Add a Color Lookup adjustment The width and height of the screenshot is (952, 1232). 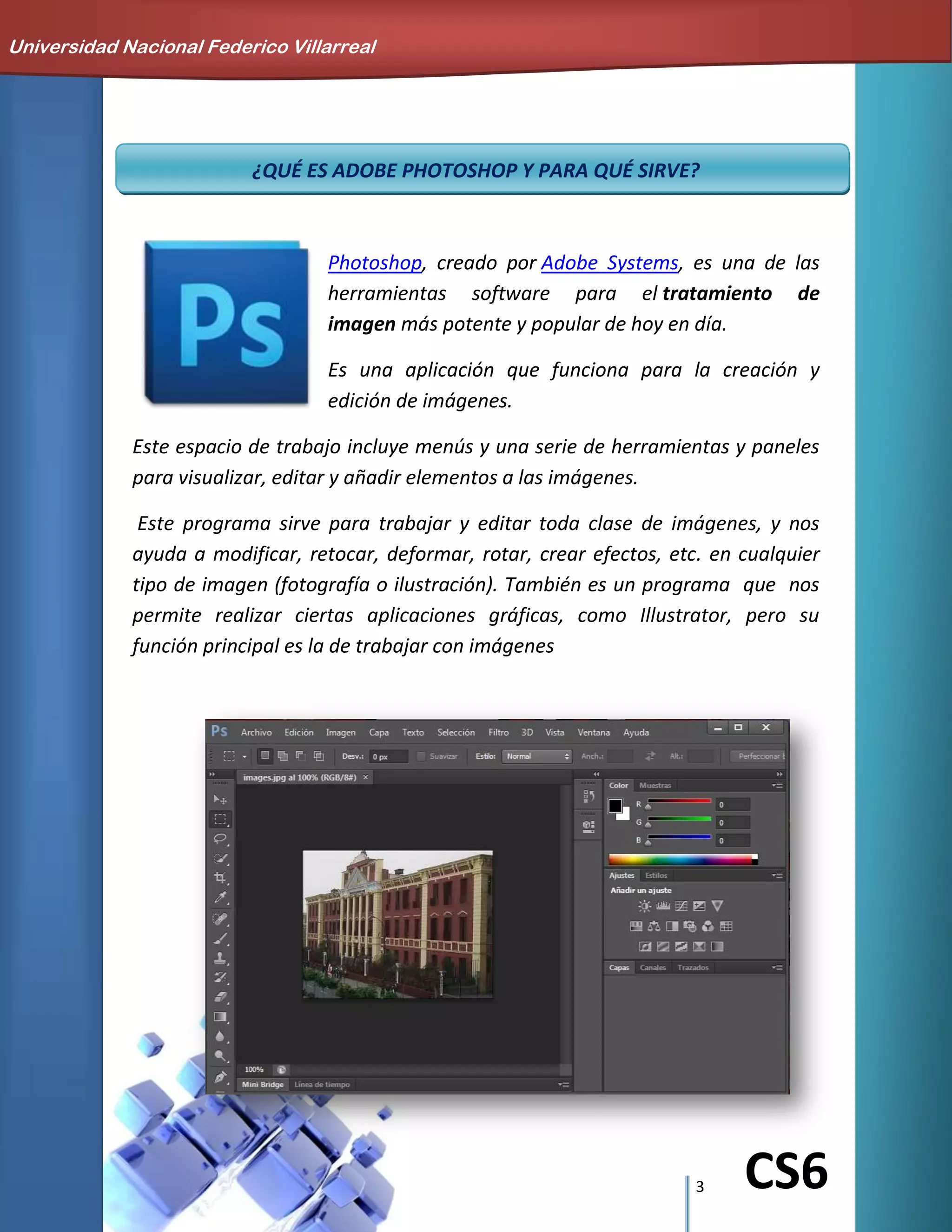[x=727, y=926]
